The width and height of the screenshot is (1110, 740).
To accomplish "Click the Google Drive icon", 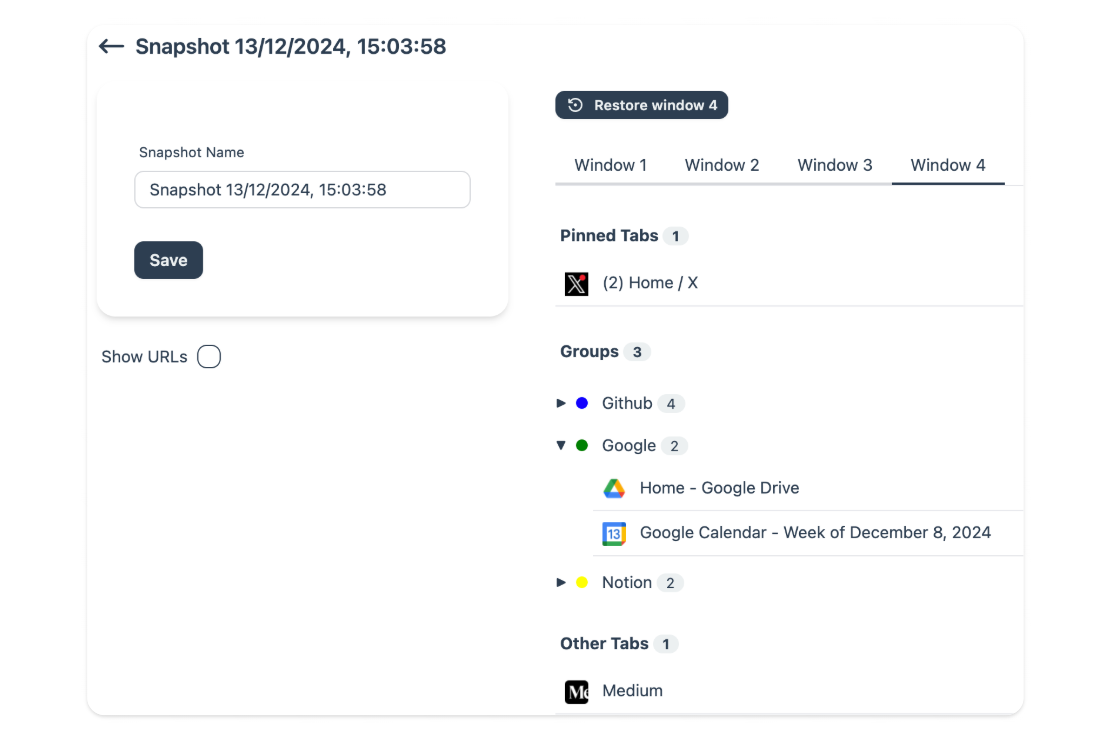I will [x=613, y=488].
